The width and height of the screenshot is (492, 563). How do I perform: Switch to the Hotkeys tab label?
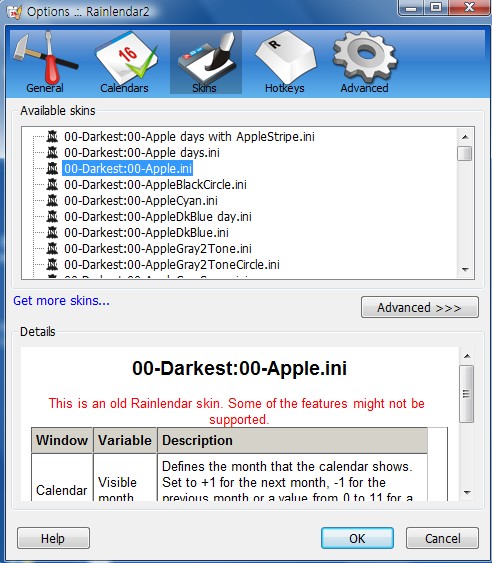pyautogui.click(x=284, y=88)
